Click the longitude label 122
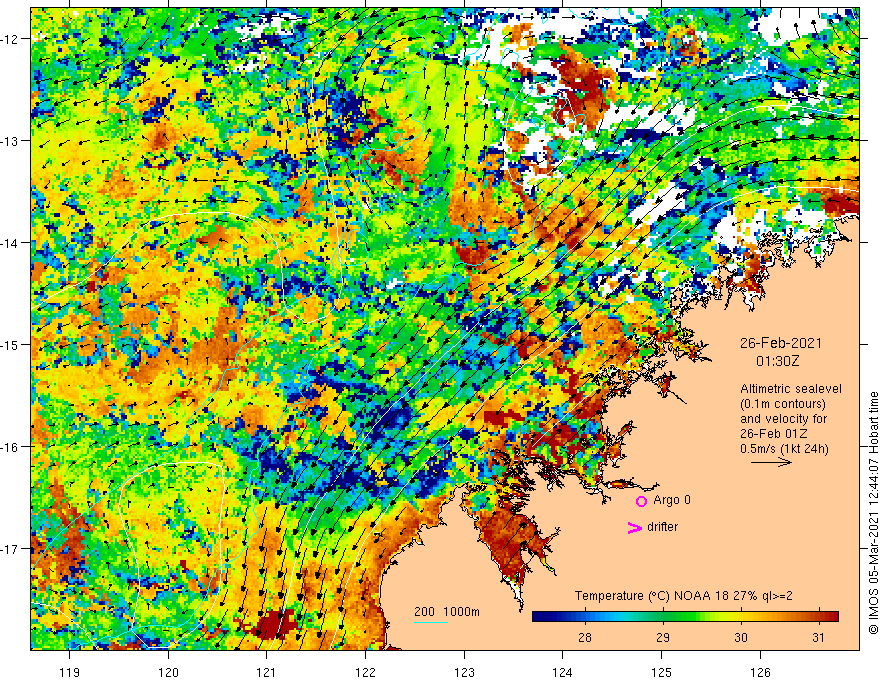The width and height of the screenshot is (880, 680). (x=365, y=672)
